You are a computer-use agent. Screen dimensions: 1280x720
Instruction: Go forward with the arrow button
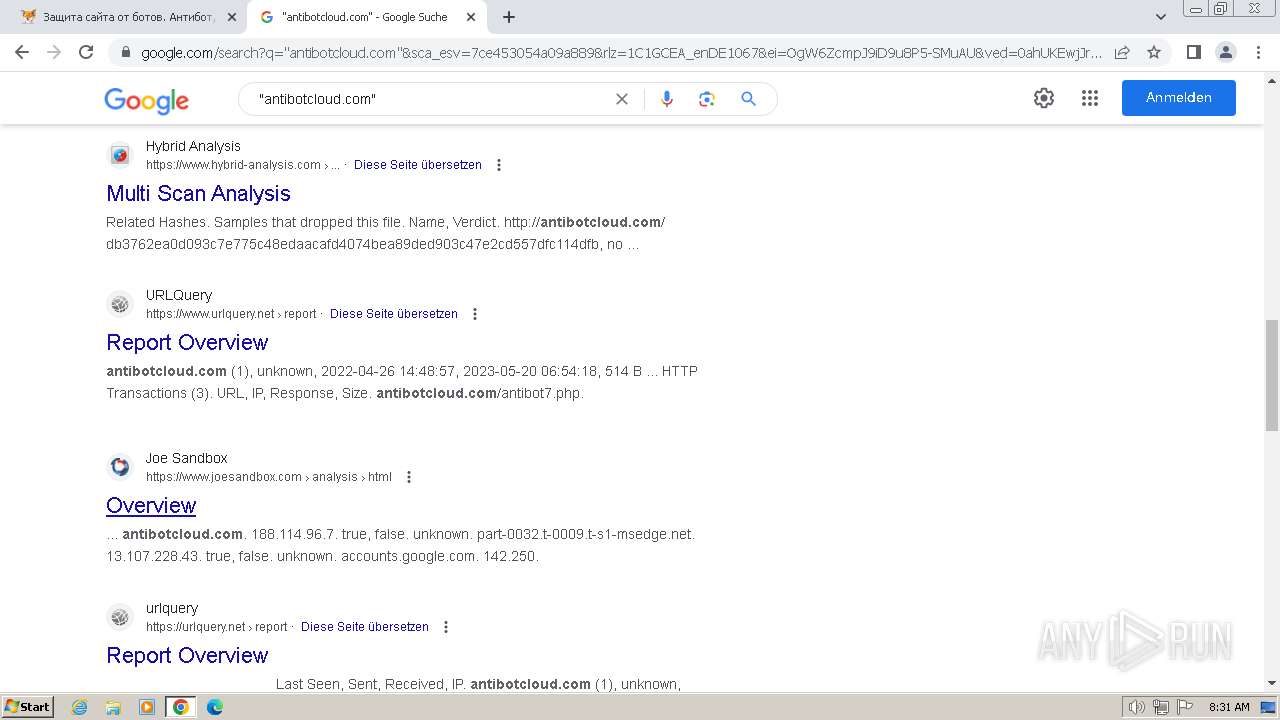pos(54,52)
